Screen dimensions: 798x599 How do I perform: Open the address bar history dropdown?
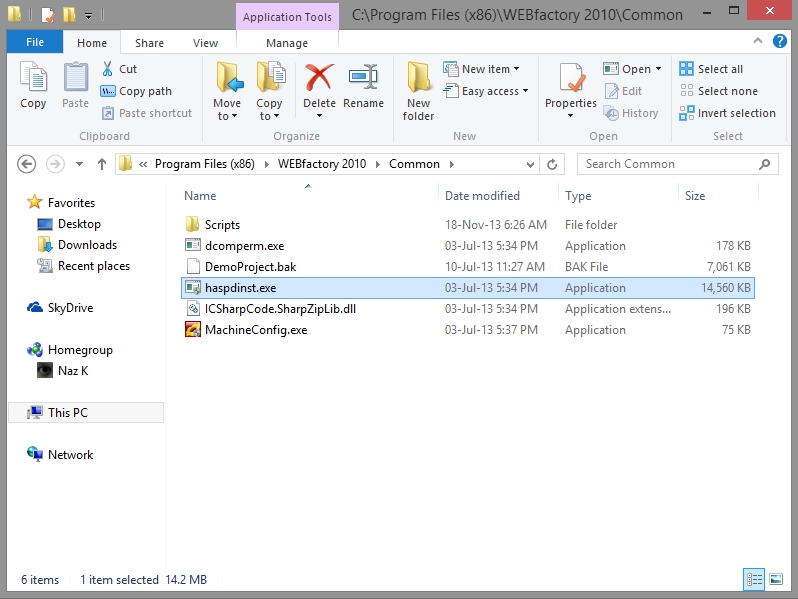tap(530, 164)
